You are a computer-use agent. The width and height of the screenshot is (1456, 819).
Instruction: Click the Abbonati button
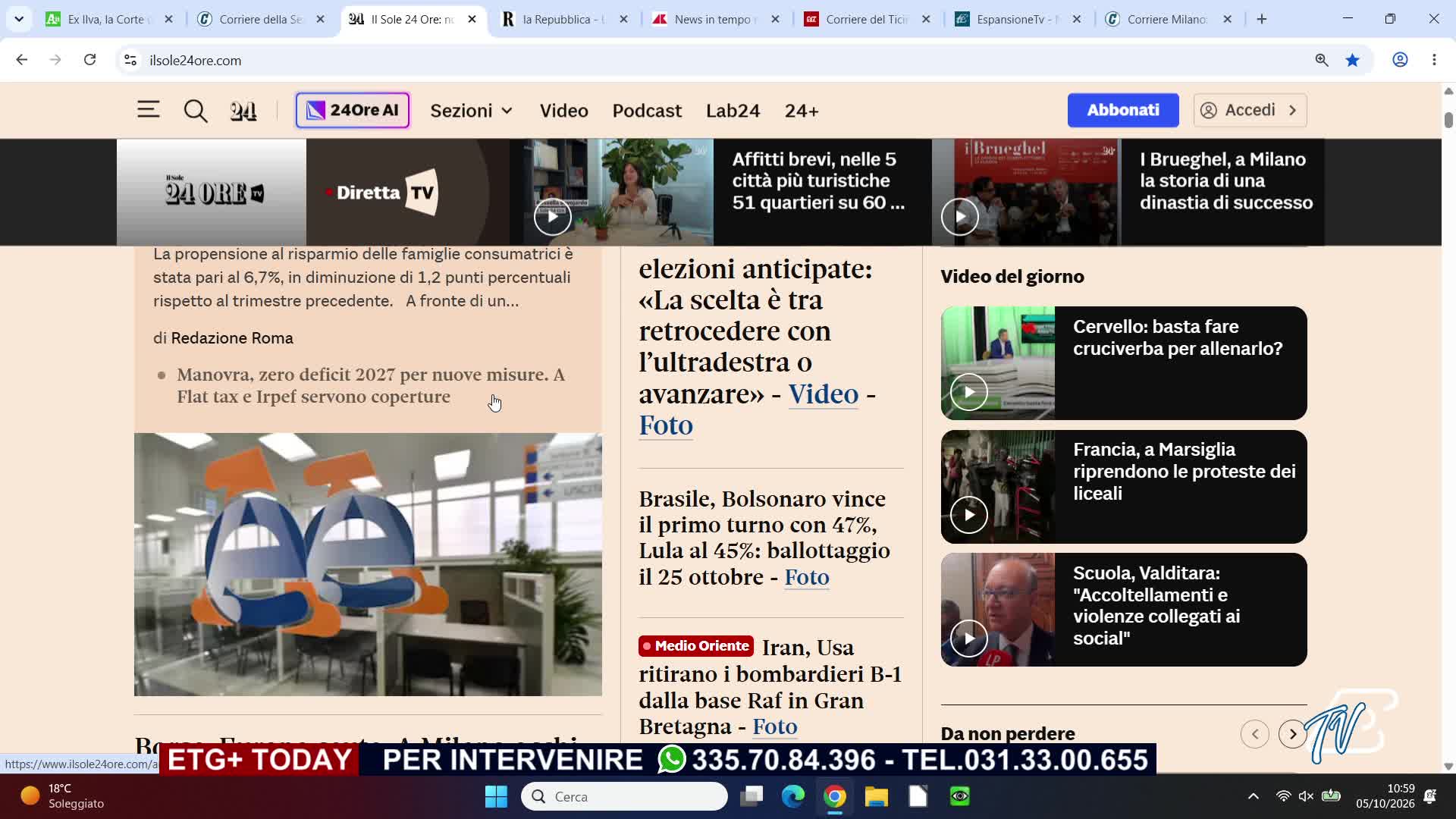1123,110
